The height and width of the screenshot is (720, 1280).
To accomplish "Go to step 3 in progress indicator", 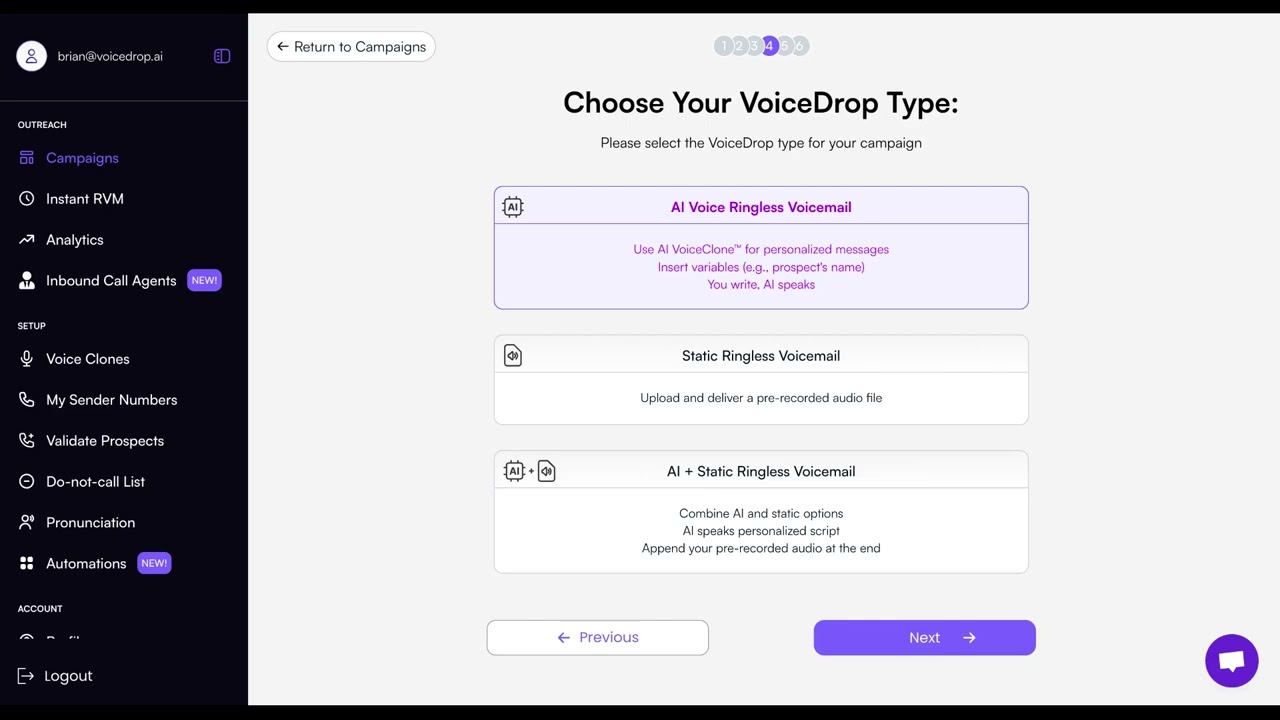I will [x=753, y=46].
